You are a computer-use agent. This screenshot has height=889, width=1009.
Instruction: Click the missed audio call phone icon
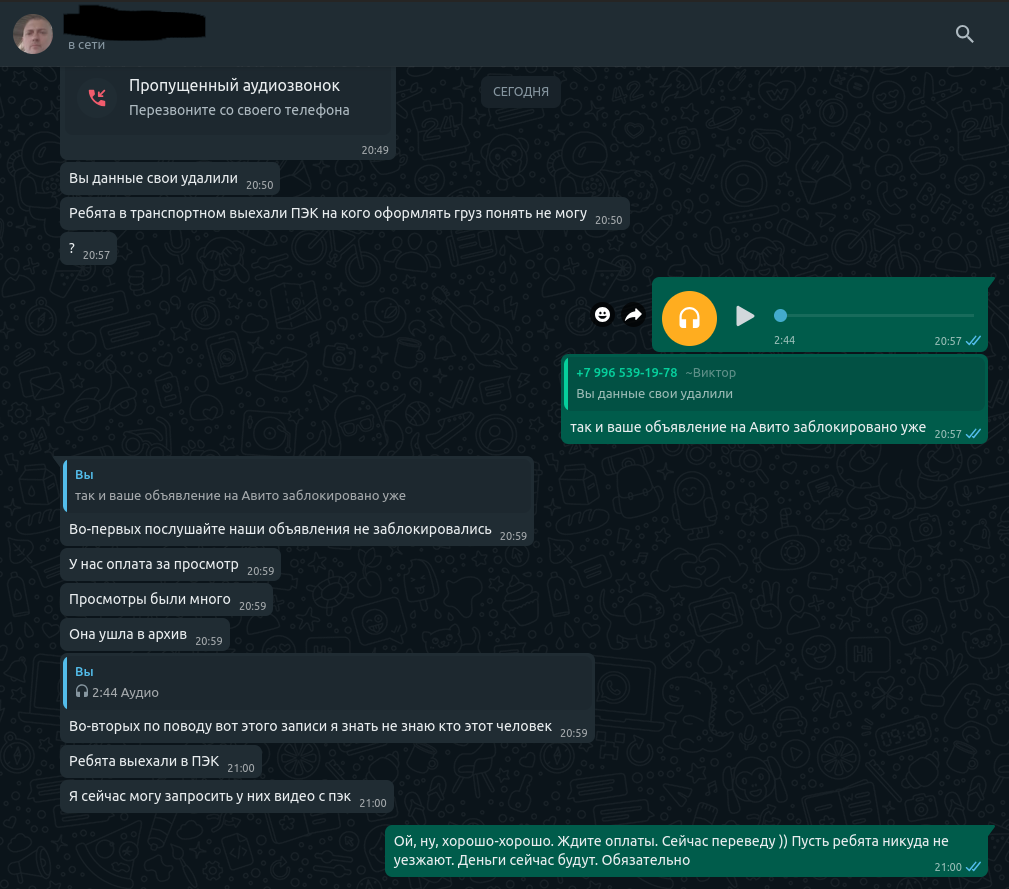point(97,97)
